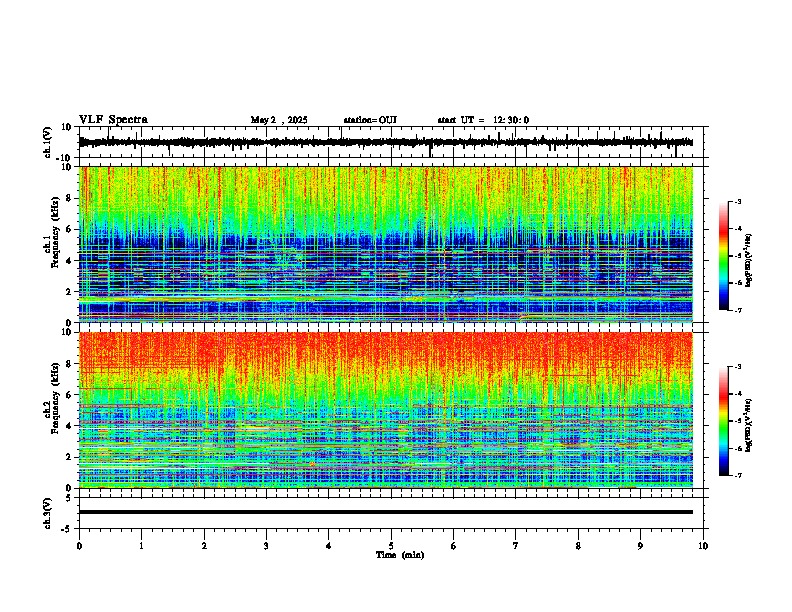The image size is (792, 612).
Task: Click time axis tick label "8"
Action: 578,546
